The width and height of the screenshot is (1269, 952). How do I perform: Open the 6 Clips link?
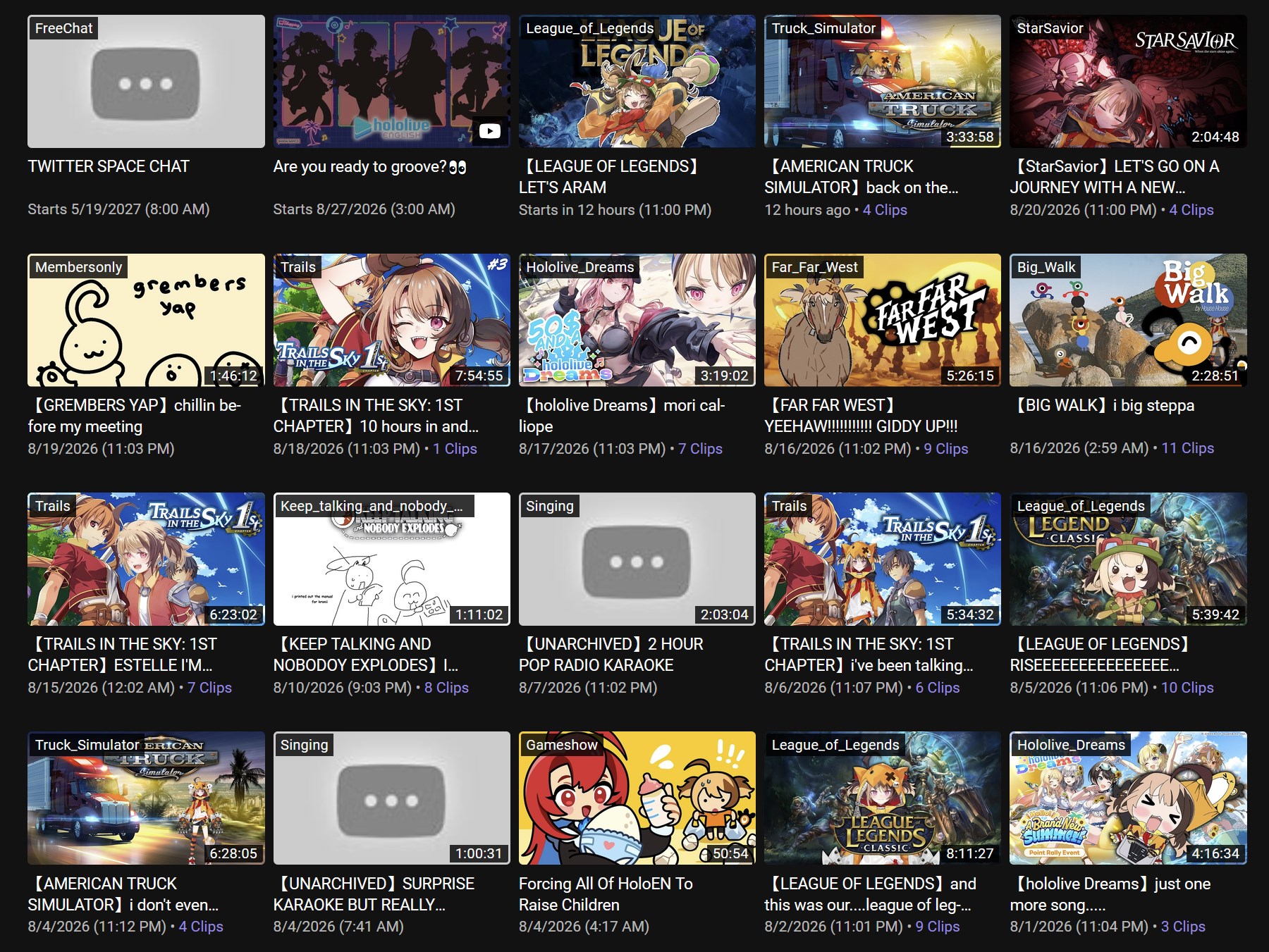click(938, 688)
